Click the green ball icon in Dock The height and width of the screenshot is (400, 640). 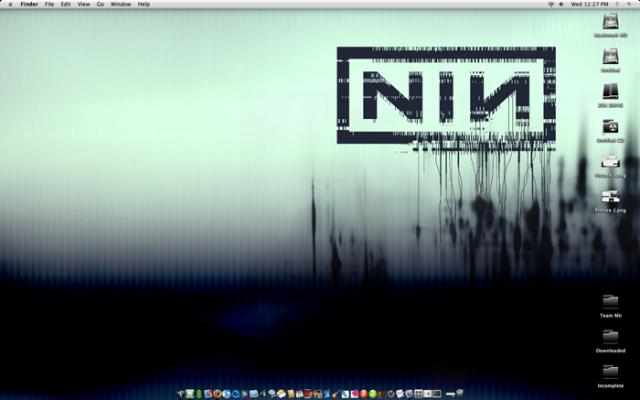[373, 394]
